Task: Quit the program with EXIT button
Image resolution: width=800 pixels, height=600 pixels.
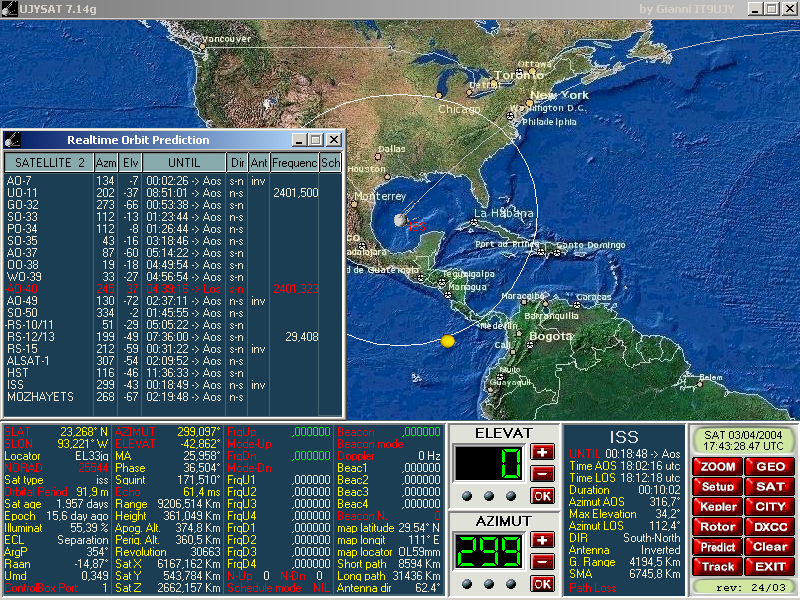Action: (769, 567)
